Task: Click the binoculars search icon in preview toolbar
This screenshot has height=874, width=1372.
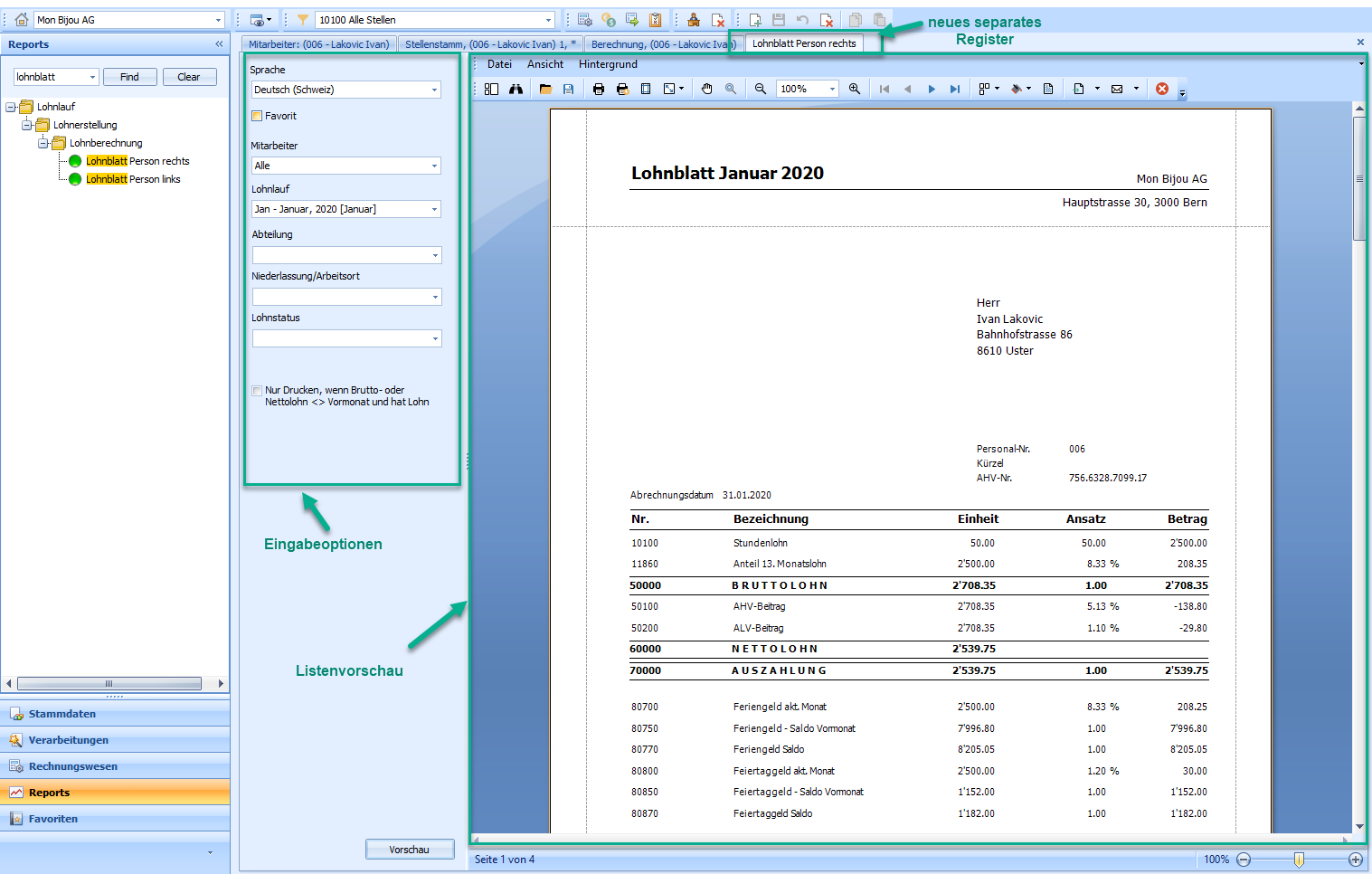Action: [x=516, y=89]
